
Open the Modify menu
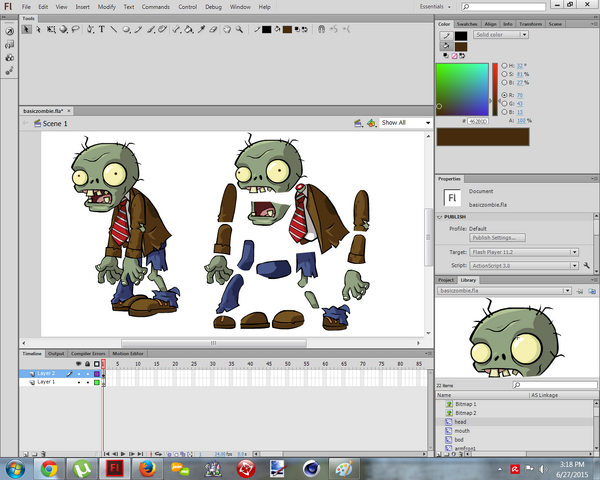[x=106, y=7]
